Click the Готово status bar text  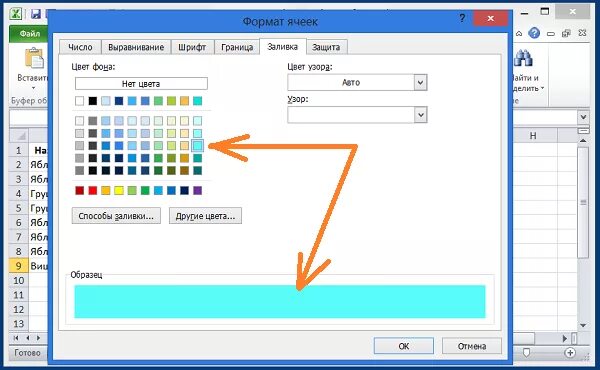tap(27, 352)
